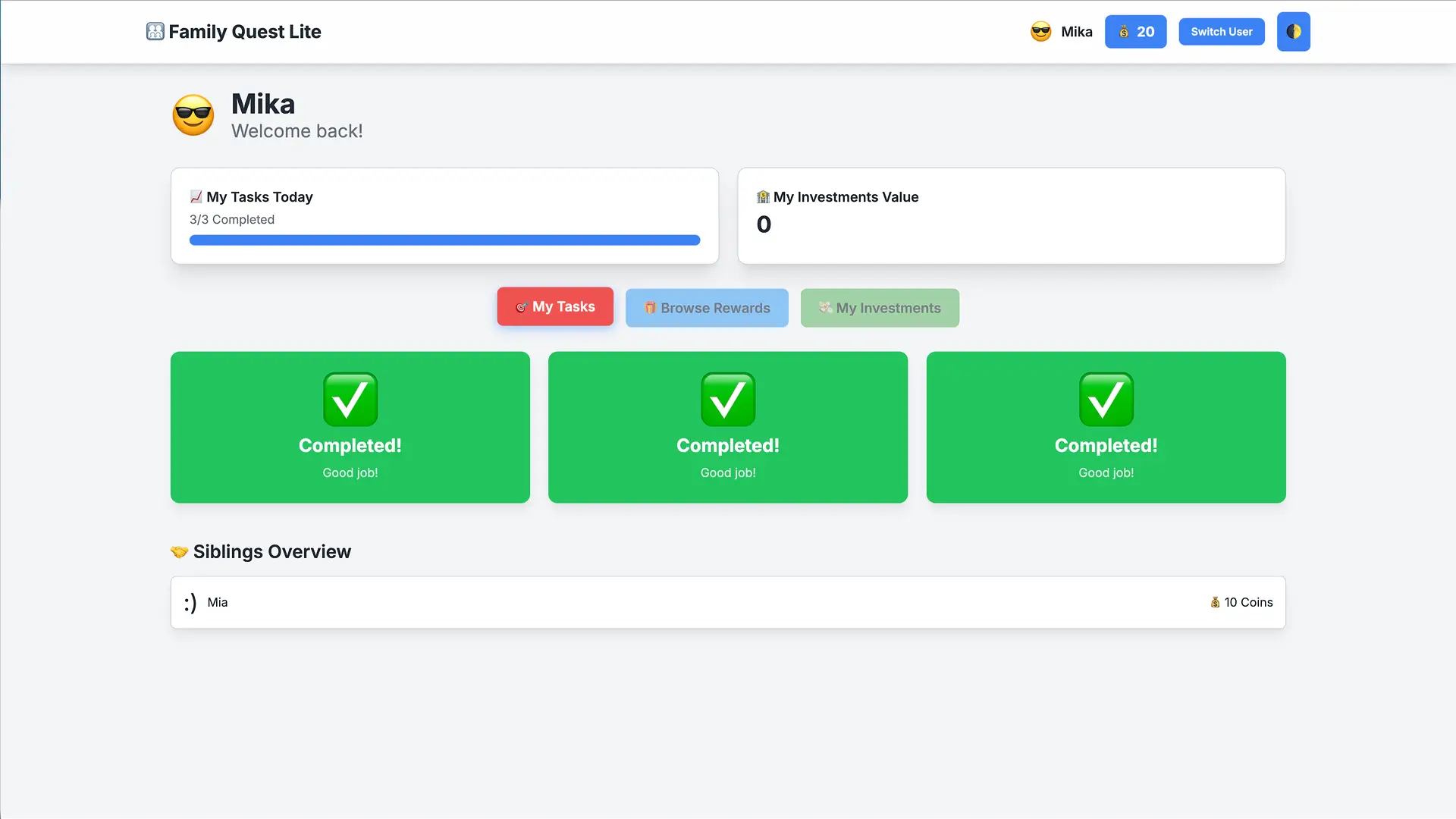The height and width of the screenshot is (819, 1456).
Task: Click the tasks progress bar
Action: click(x=444, y=240)
